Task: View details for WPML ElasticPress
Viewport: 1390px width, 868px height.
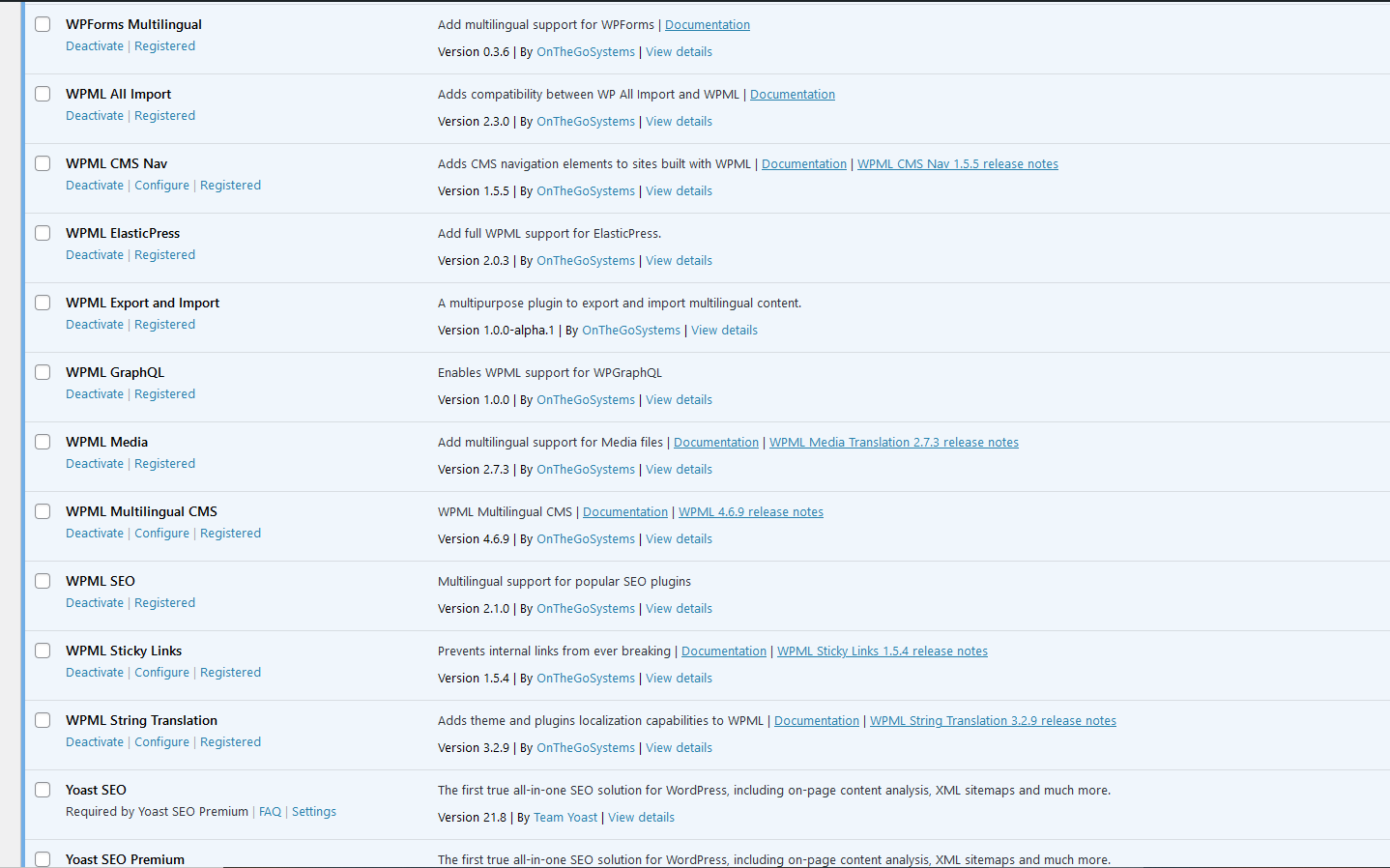Action: point(679,261)
